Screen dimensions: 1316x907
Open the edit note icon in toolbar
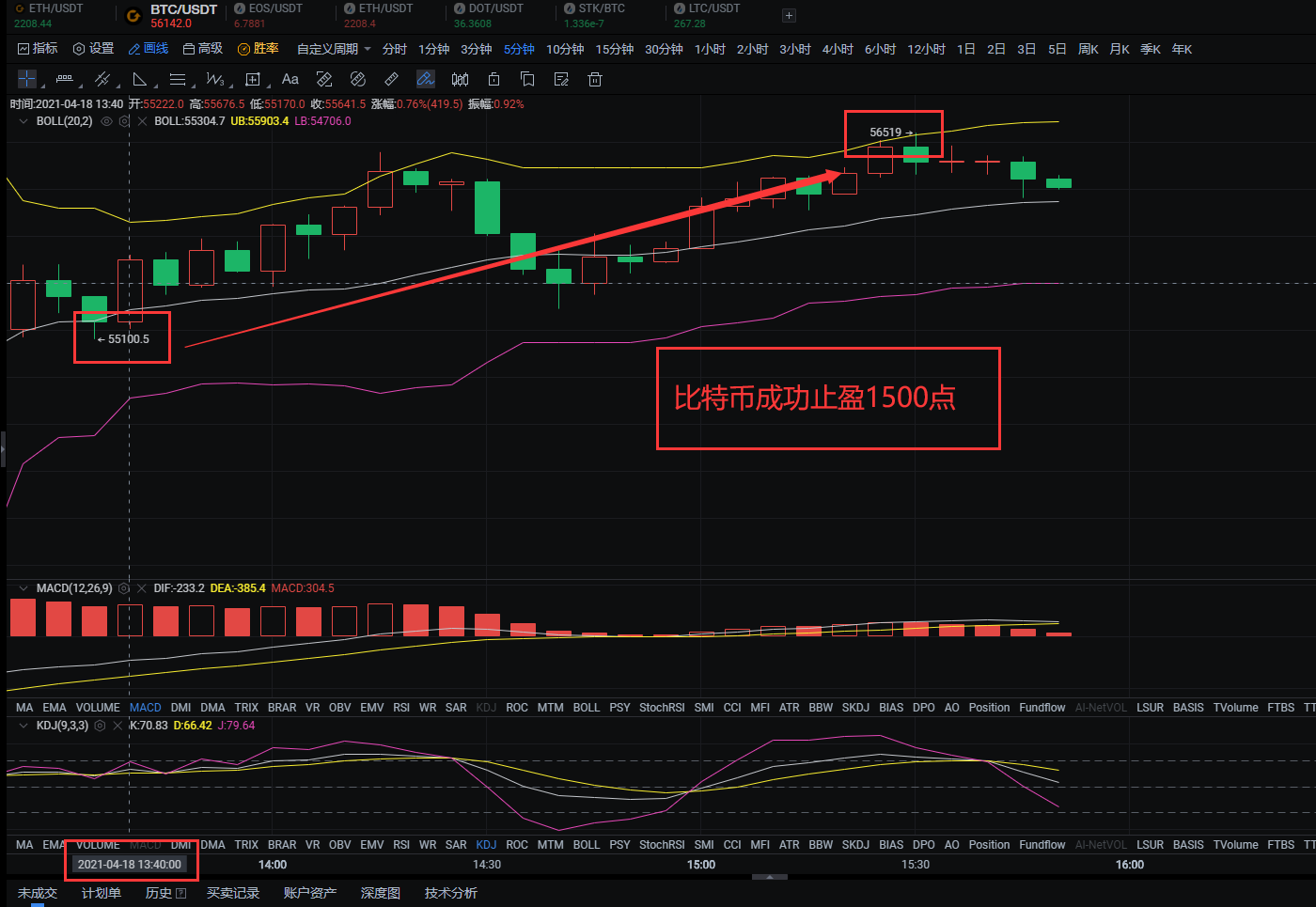tap(561, 79)
